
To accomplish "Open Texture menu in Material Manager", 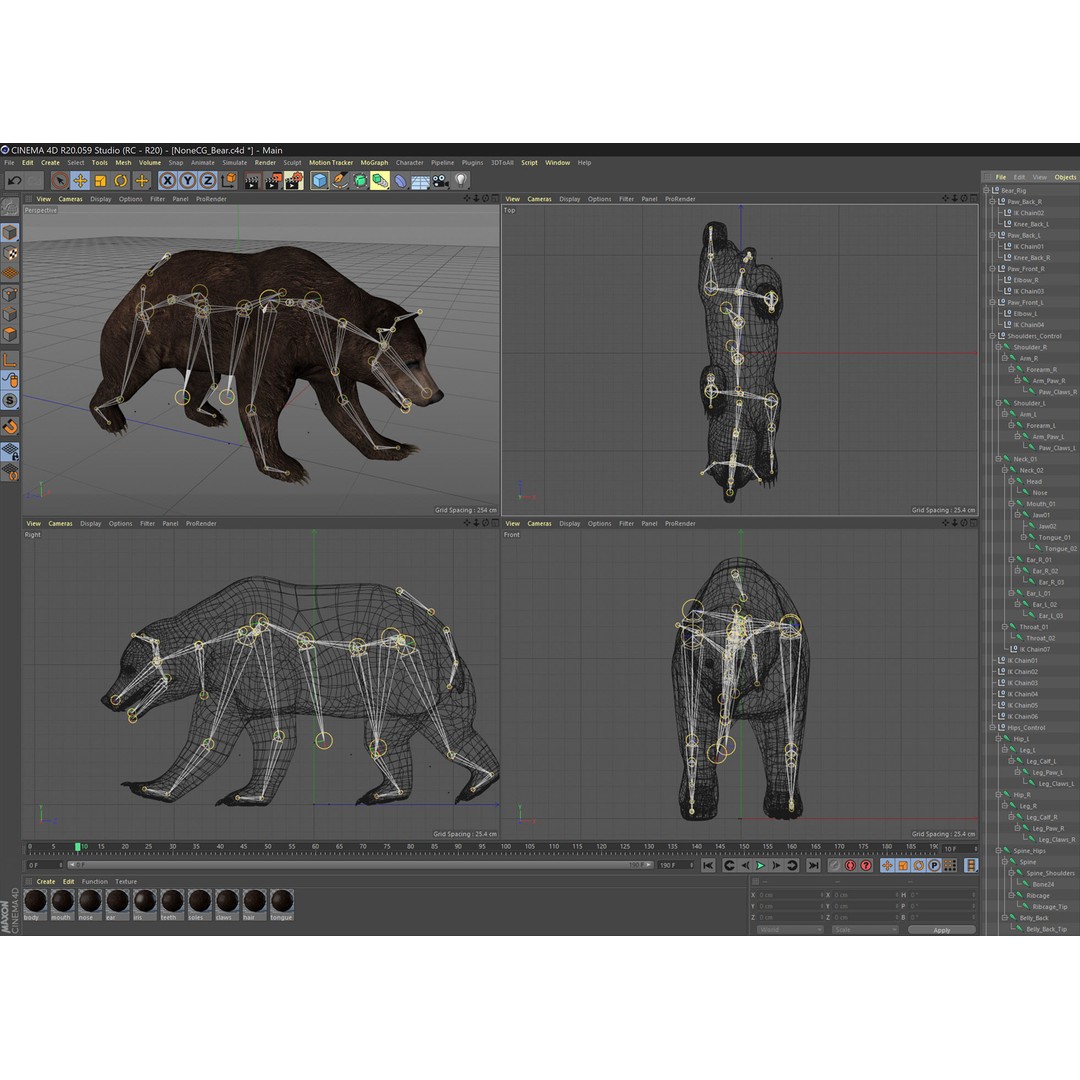I will coord(126,882).
